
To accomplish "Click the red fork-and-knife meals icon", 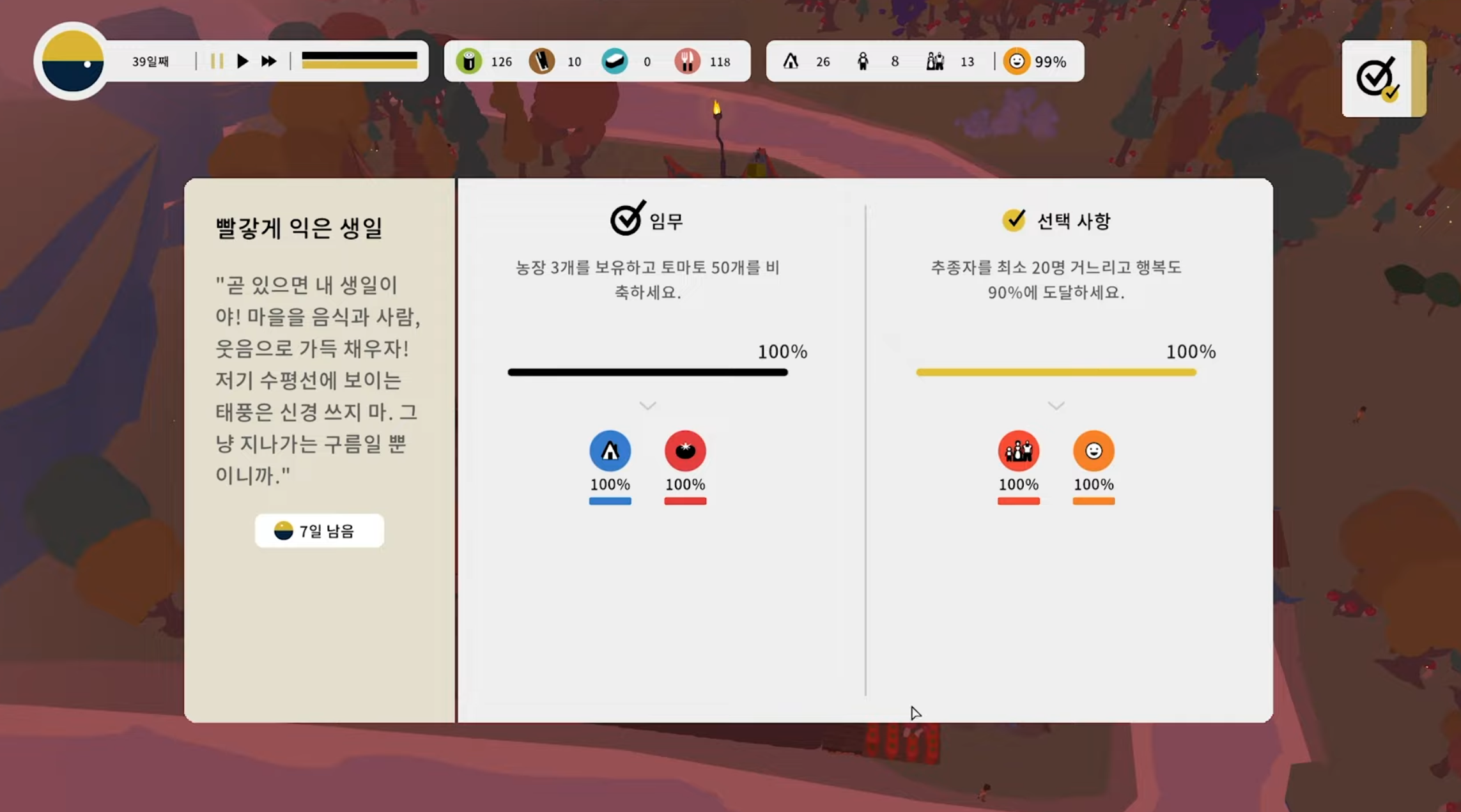I will click(687, 61).
